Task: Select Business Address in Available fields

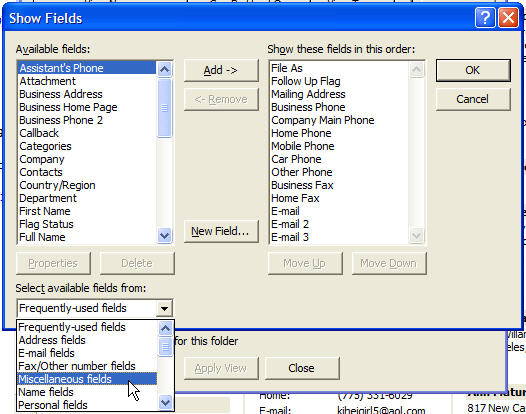Action: click(87, 94)
